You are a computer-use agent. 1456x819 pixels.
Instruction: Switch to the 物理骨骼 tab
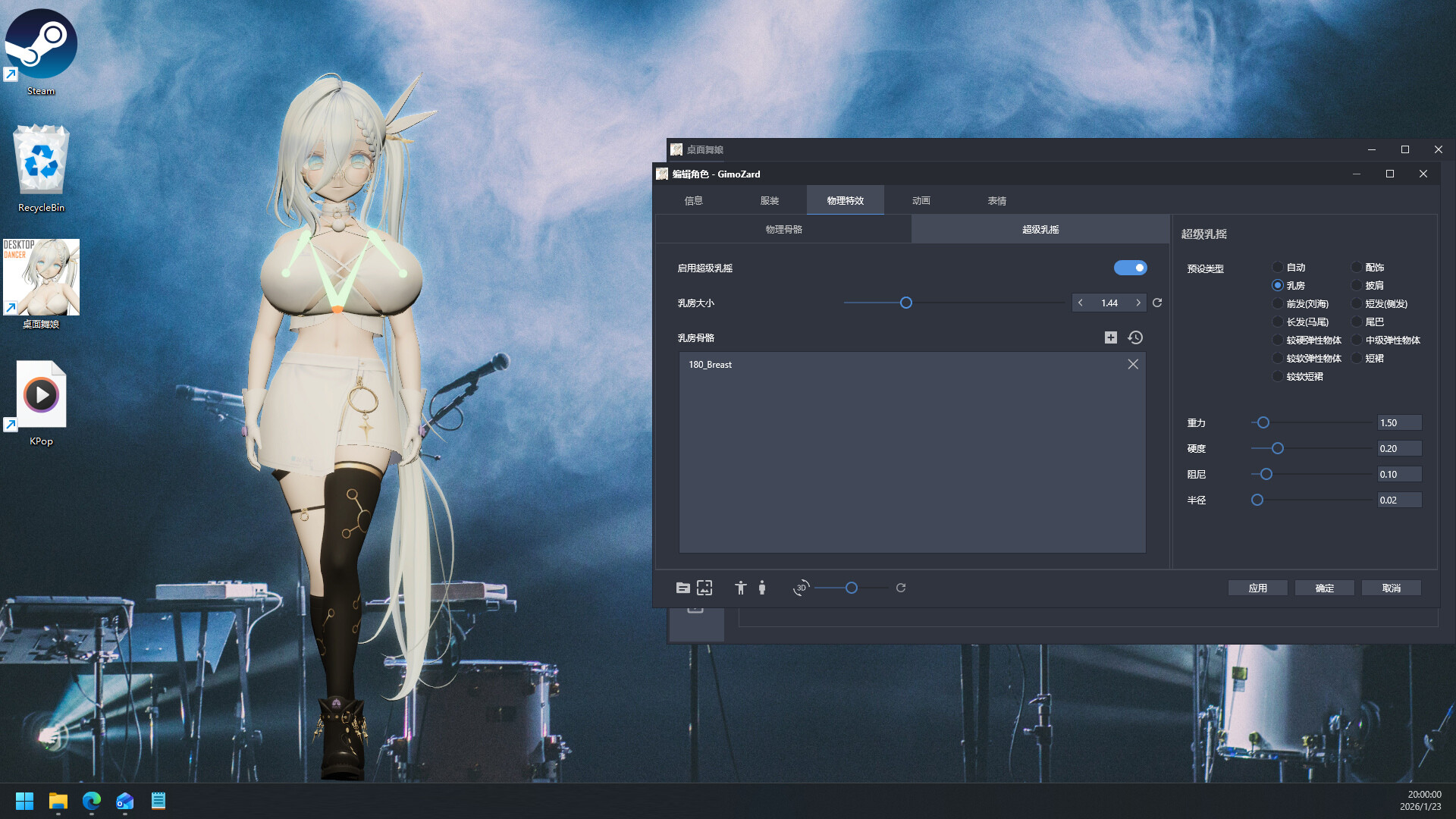click(x=783, y=228)
